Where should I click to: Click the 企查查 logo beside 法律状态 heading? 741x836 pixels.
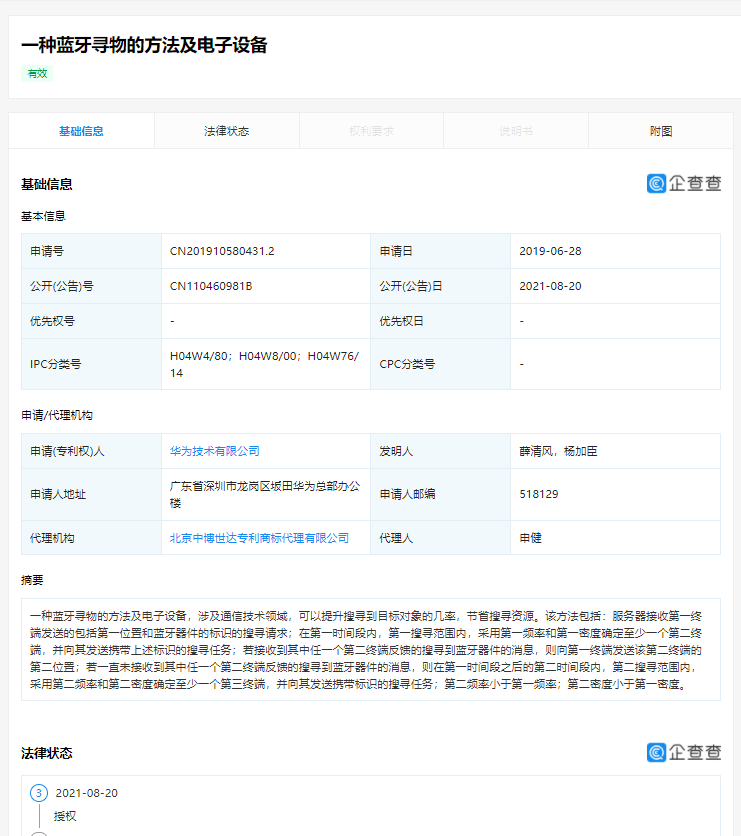coord(684,752)
